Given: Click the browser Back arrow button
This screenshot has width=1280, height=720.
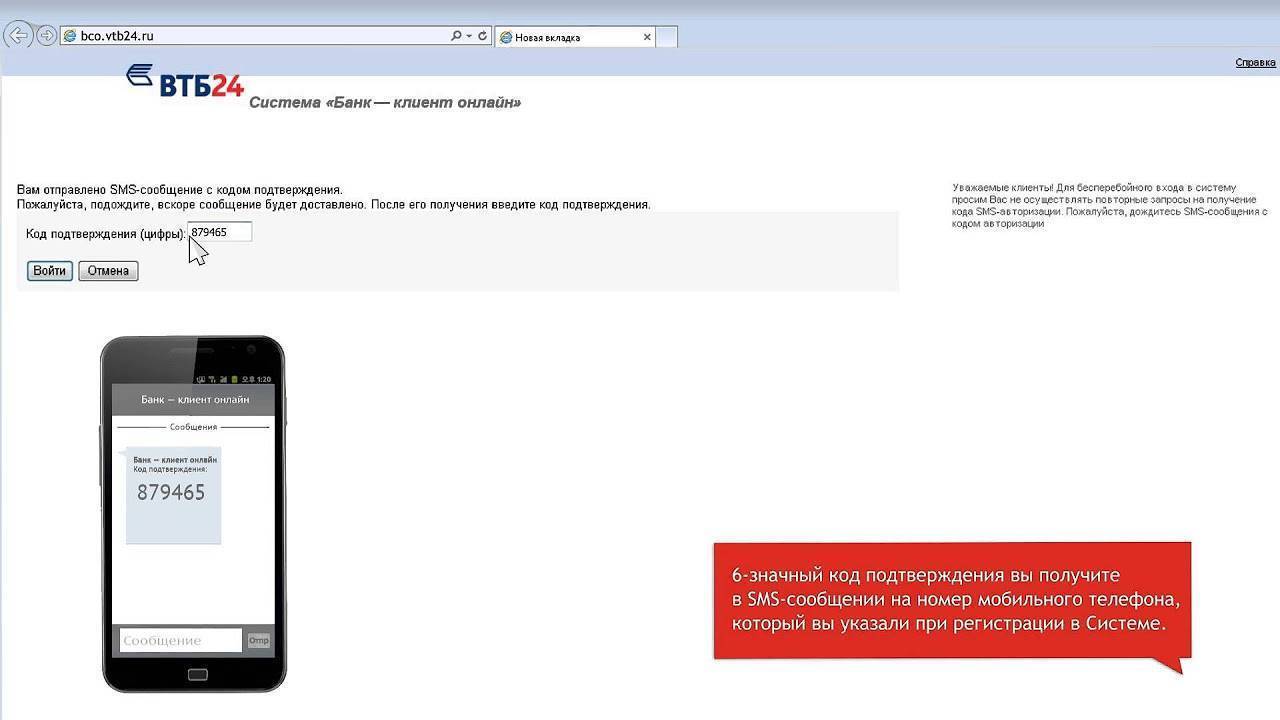Looking at the screenshot, I should pyautogui.click(x=18, y=36).
